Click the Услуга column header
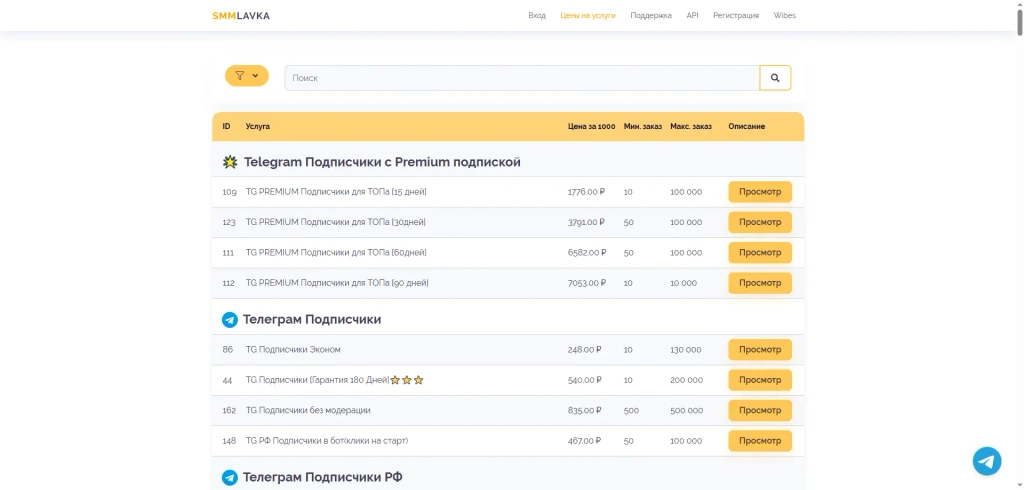The width and height of the screenshot is (1024, 490). 257,127
